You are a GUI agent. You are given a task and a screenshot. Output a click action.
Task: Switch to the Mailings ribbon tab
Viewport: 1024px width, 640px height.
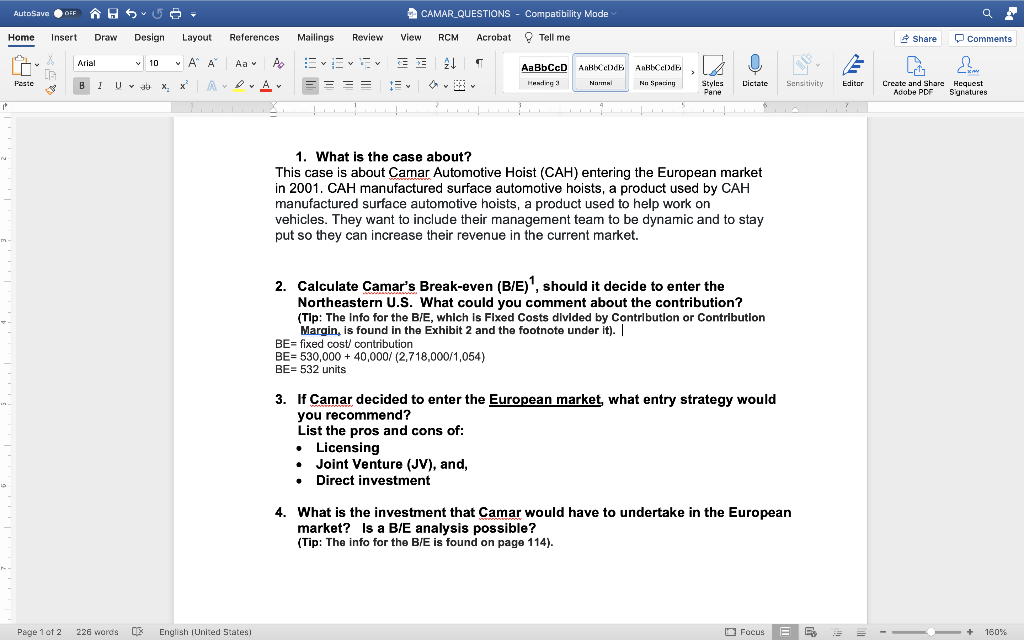(x=315, y=37)
